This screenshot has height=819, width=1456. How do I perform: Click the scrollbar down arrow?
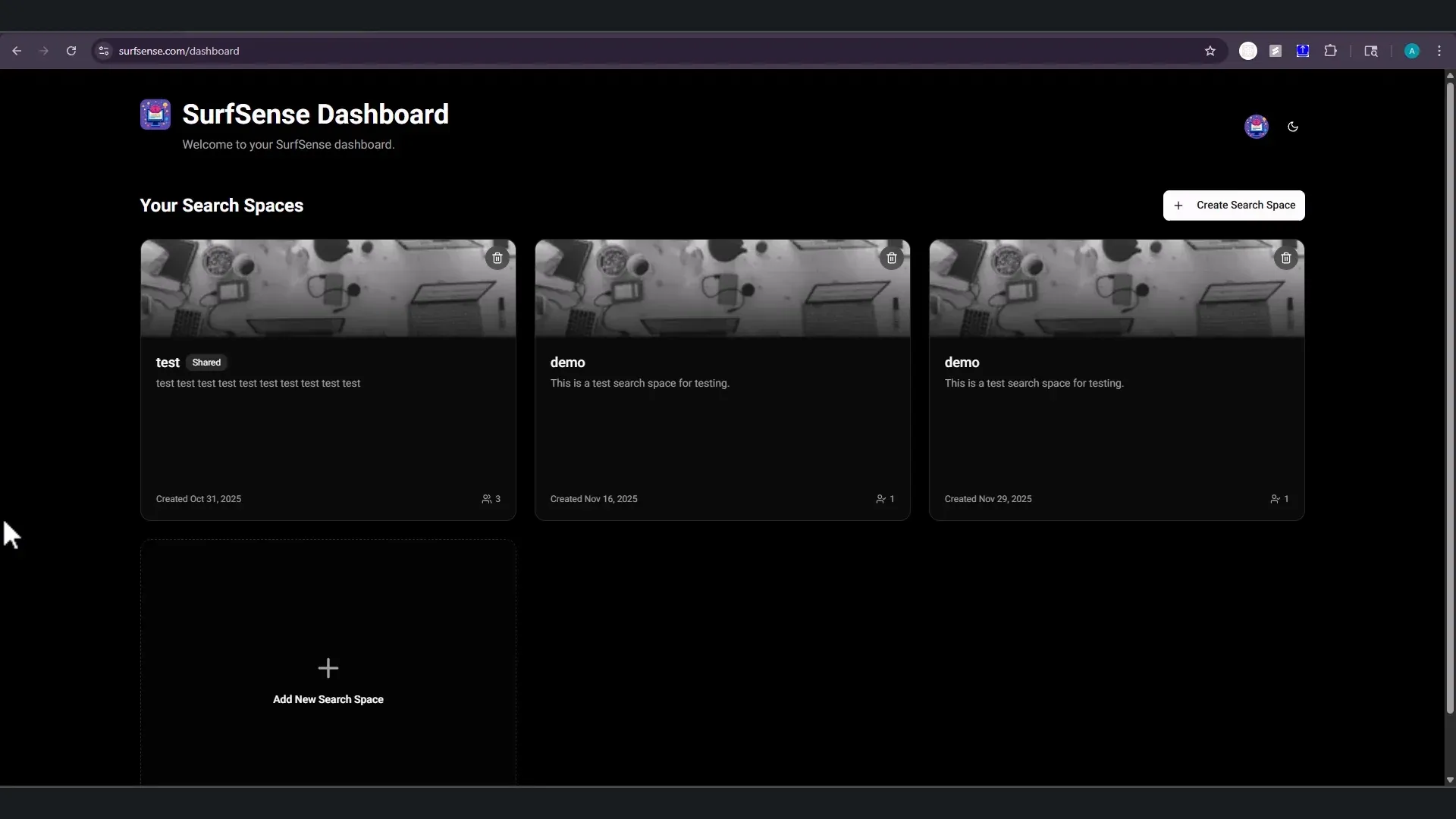pyautogui.click(x=1450, y=780)
